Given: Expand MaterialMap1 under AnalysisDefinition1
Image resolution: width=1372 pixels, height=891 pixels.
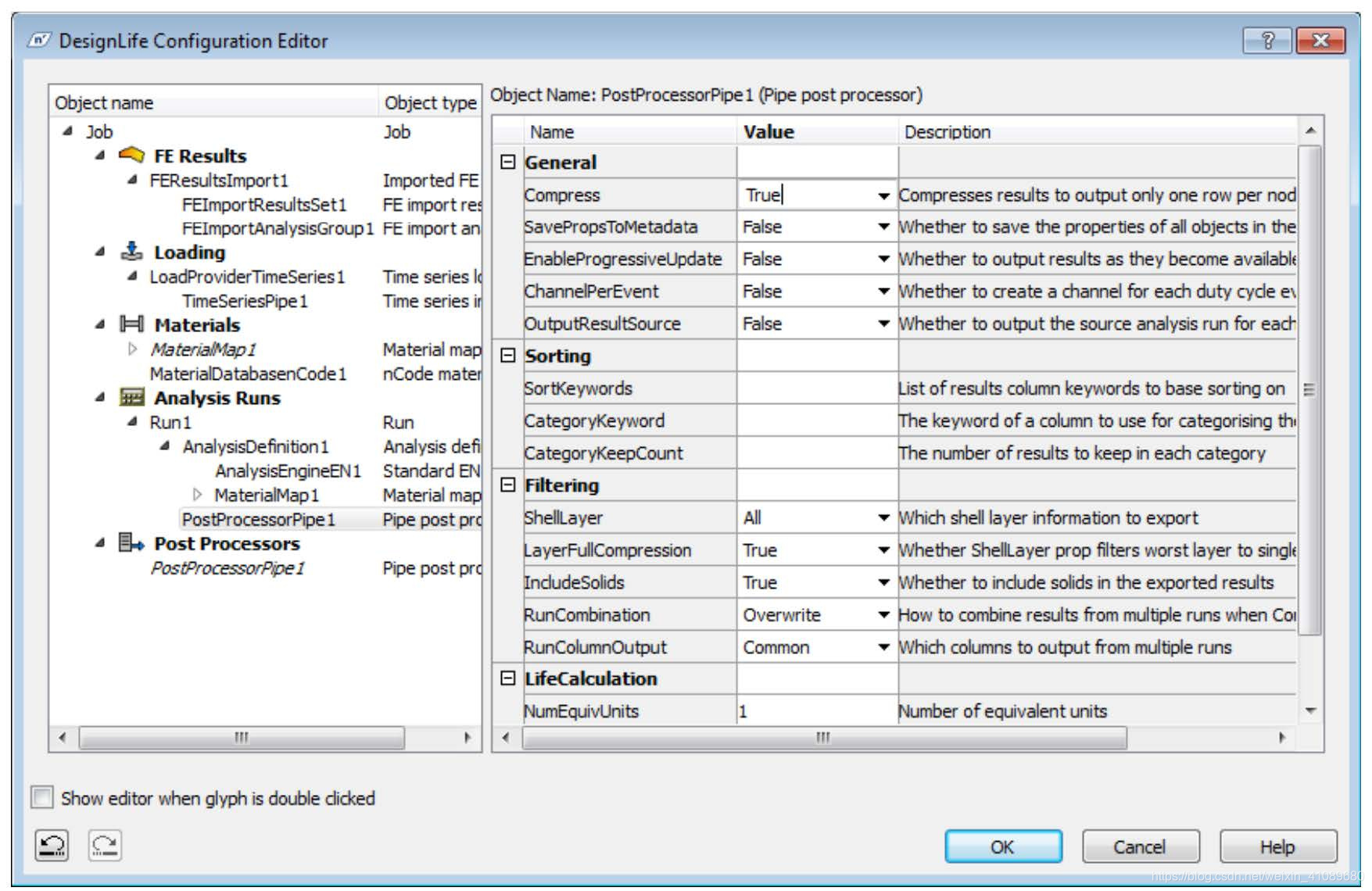Looking at the screenshot, I should [x=197, y=494].
